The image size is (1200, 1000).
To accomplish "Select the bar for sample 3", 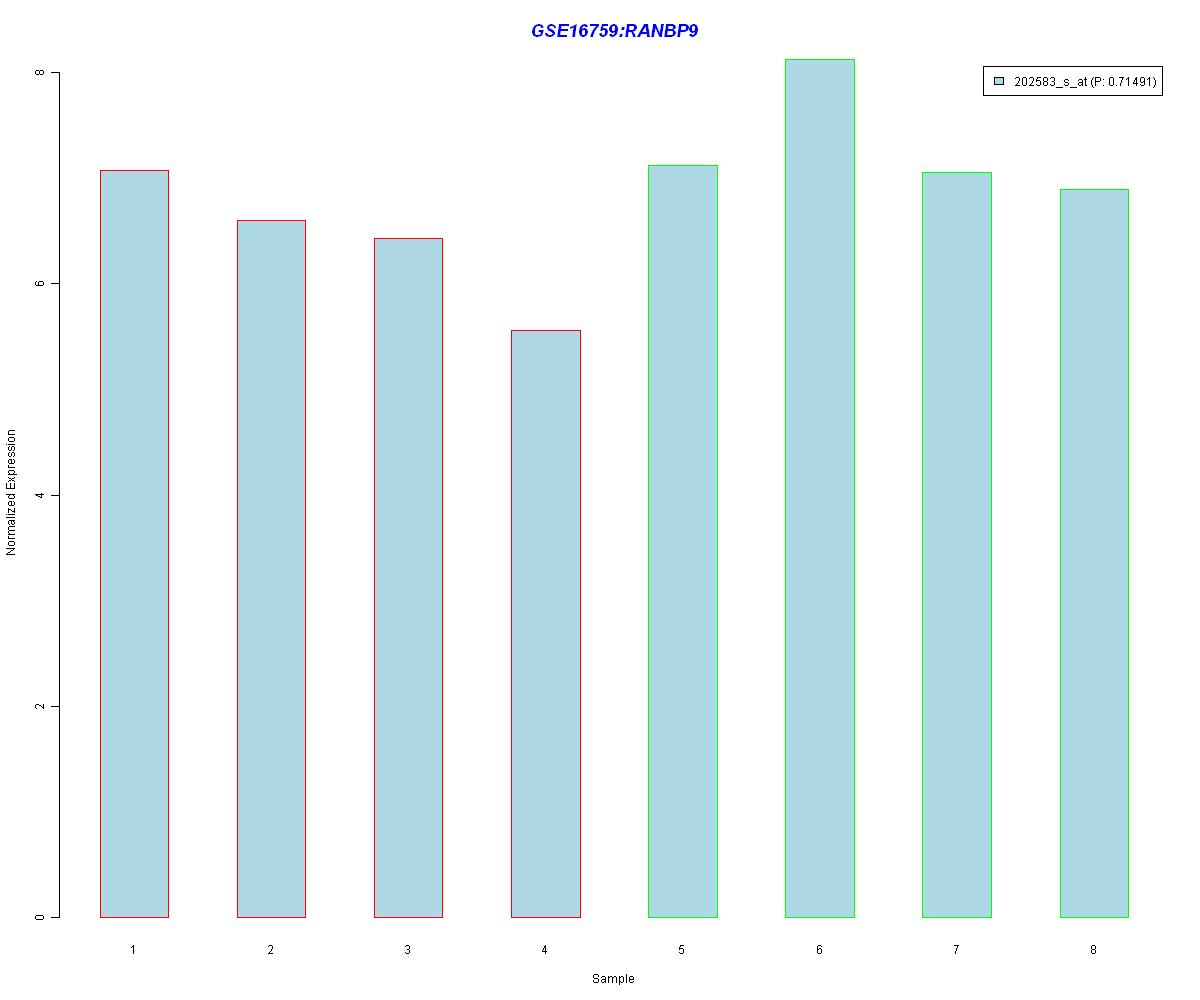I will [408, 578].
